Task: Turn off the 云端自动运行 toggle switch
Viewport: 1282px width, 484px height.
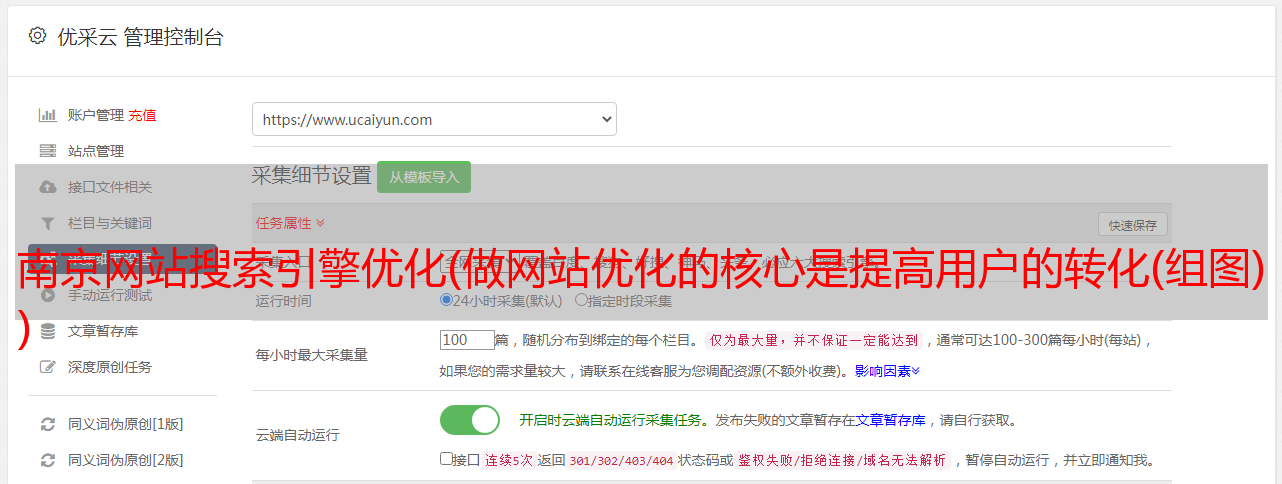Action: tap(470, 420)
